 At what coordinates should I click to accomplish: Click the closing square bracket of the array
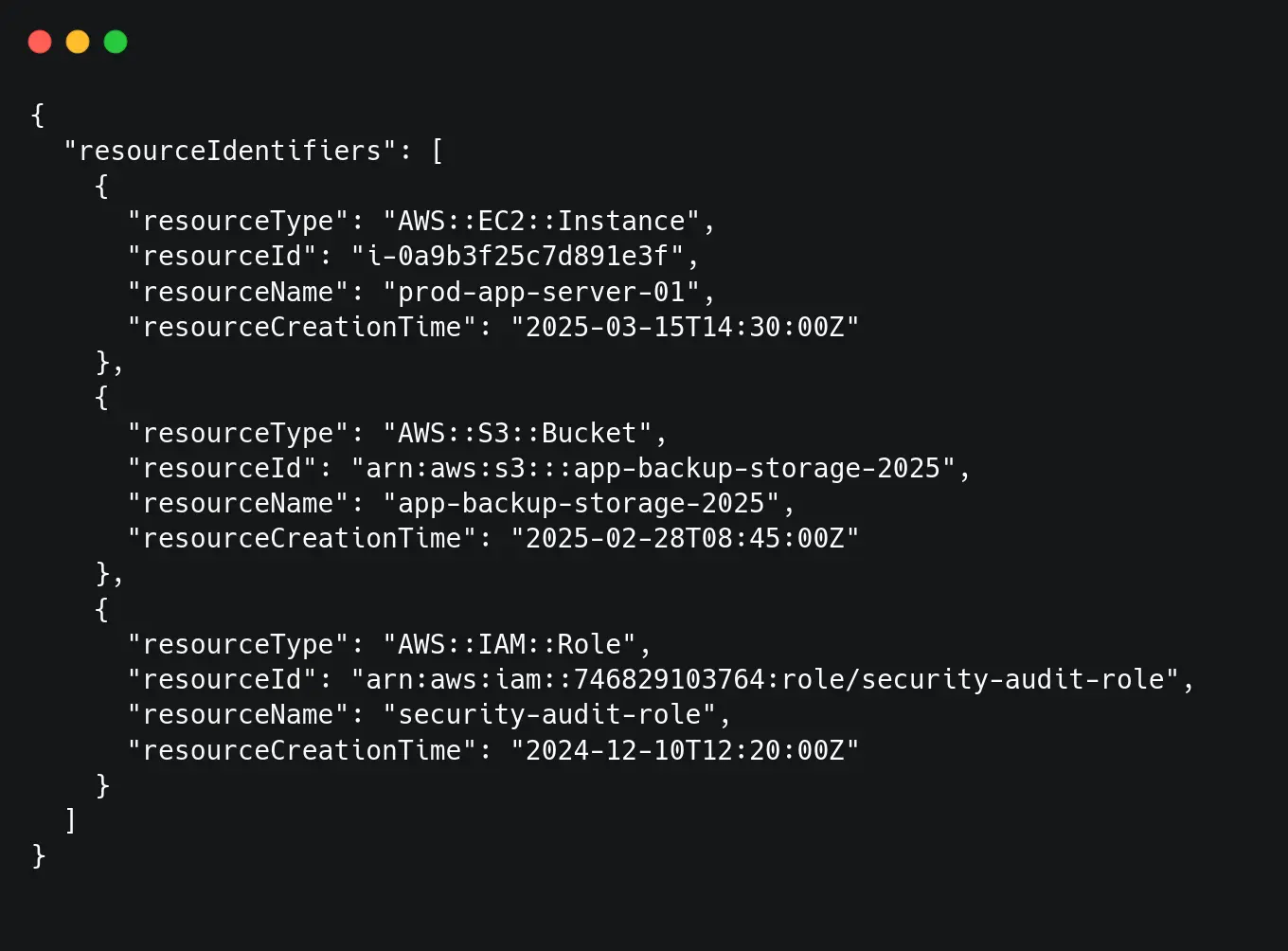click(70, 820)
